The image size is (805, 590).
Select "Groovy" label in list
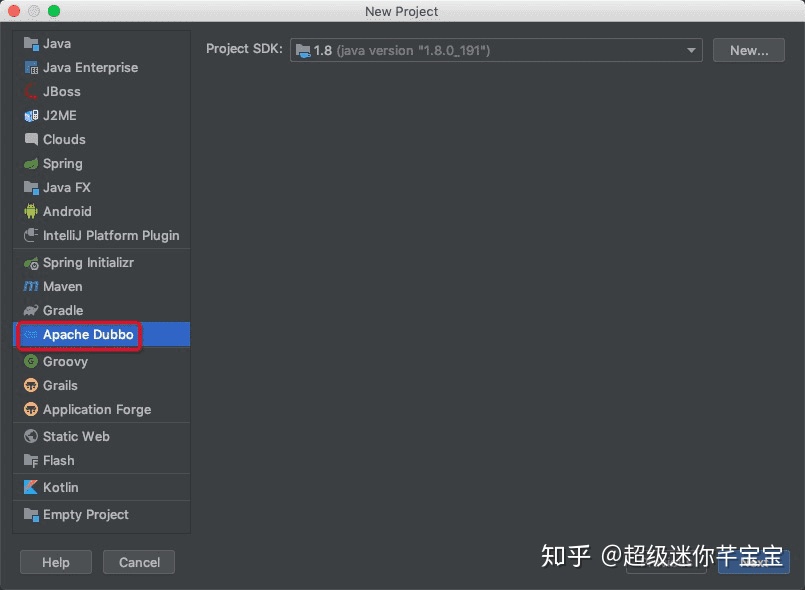click(x=65, y=361)
